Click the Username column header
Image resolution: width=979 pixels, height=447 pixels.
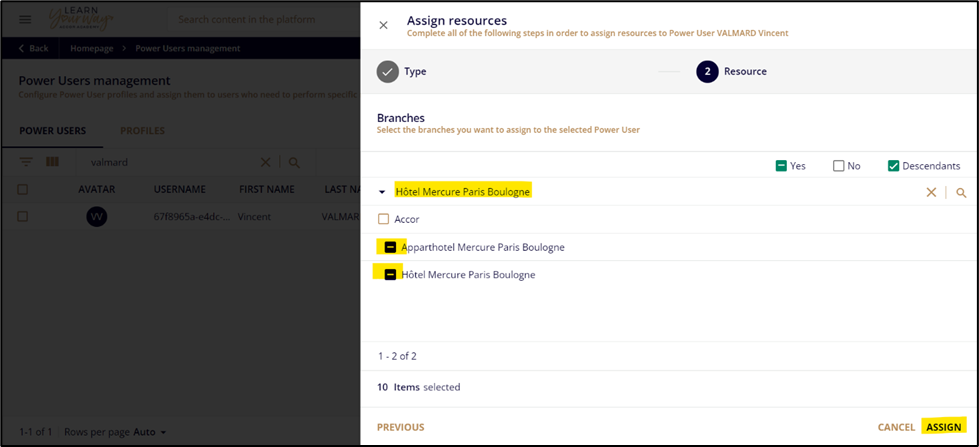pos(179,189)
